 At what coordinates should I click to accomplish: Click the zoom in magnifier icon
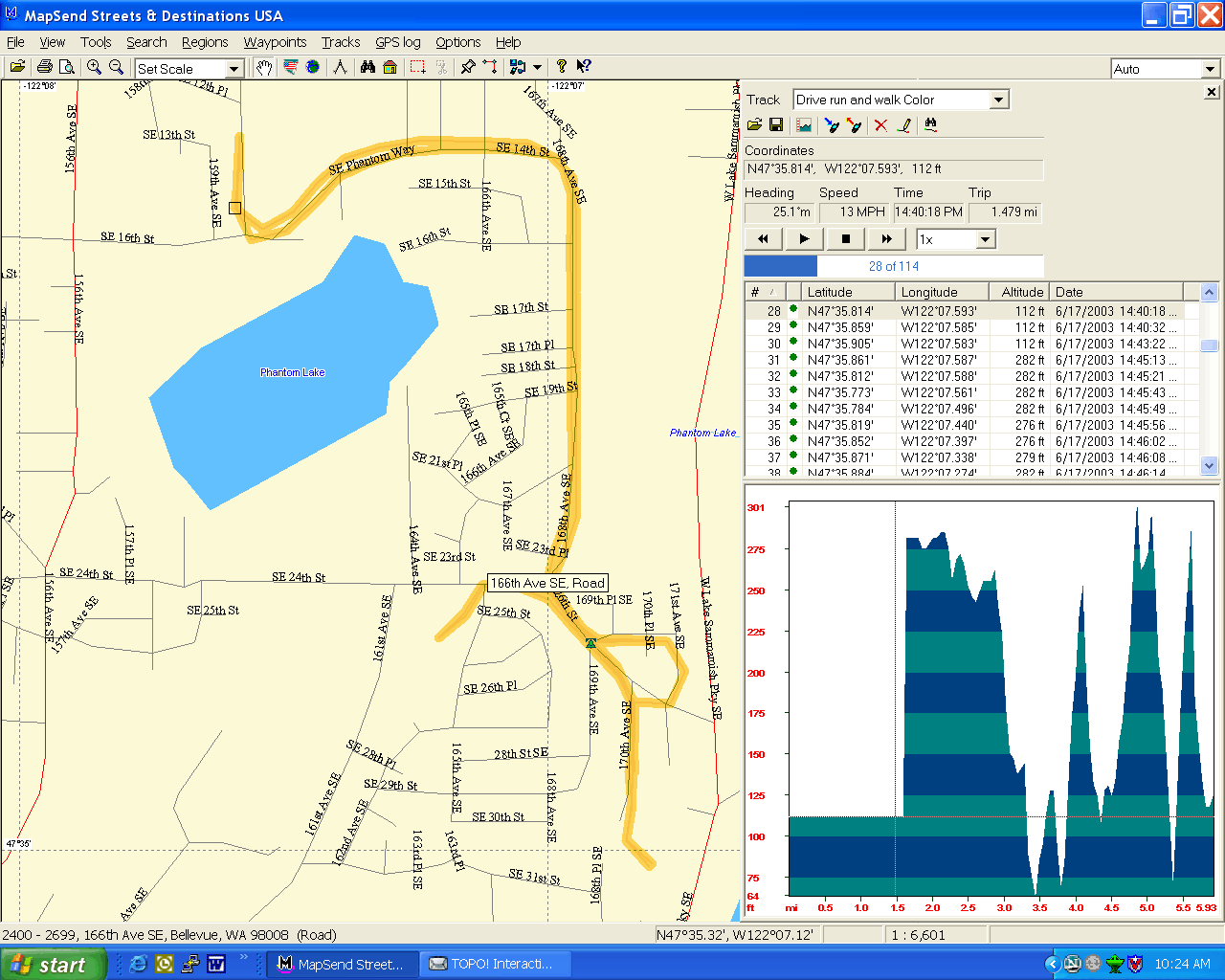[x=94, y=67]
